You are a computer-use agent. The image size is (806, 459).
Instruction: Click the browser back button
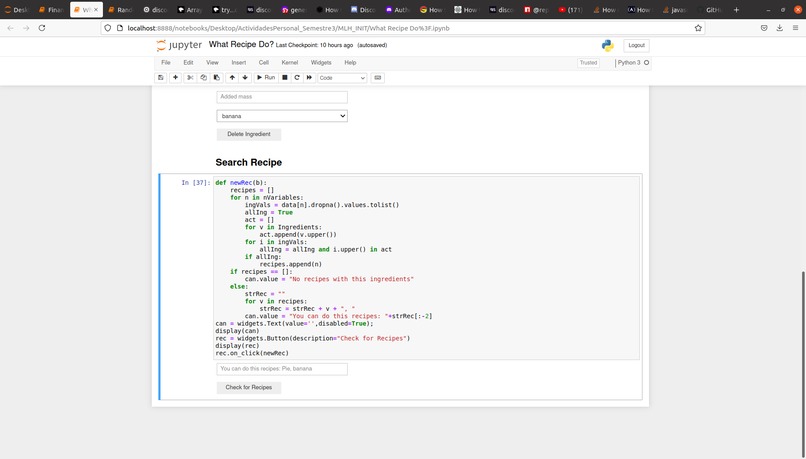click(10, 28)
